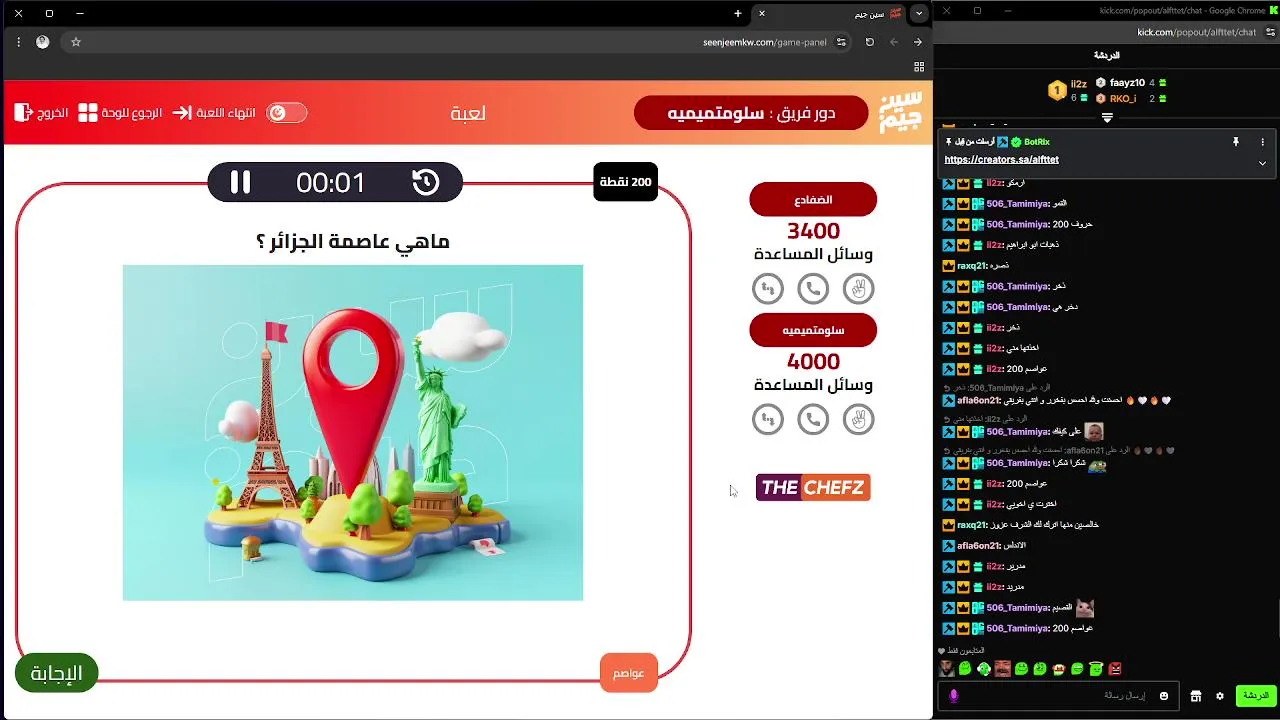Use الضفادع team's swap lifeline icon
Image resolution: width=1280 pixels, height=720 pixels.
[x=768, y=289]
